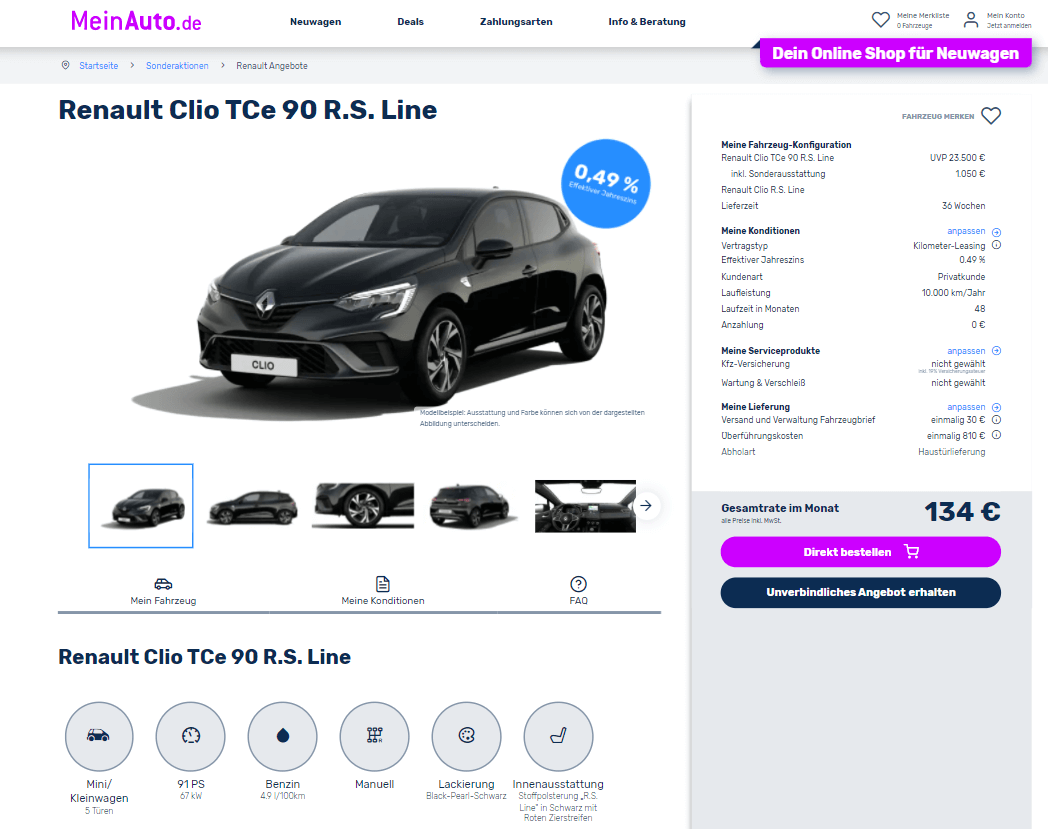Select the interior dashboard thumbnail
The height and width of the screenshot is (829, 1048).
tap(585, 506)
